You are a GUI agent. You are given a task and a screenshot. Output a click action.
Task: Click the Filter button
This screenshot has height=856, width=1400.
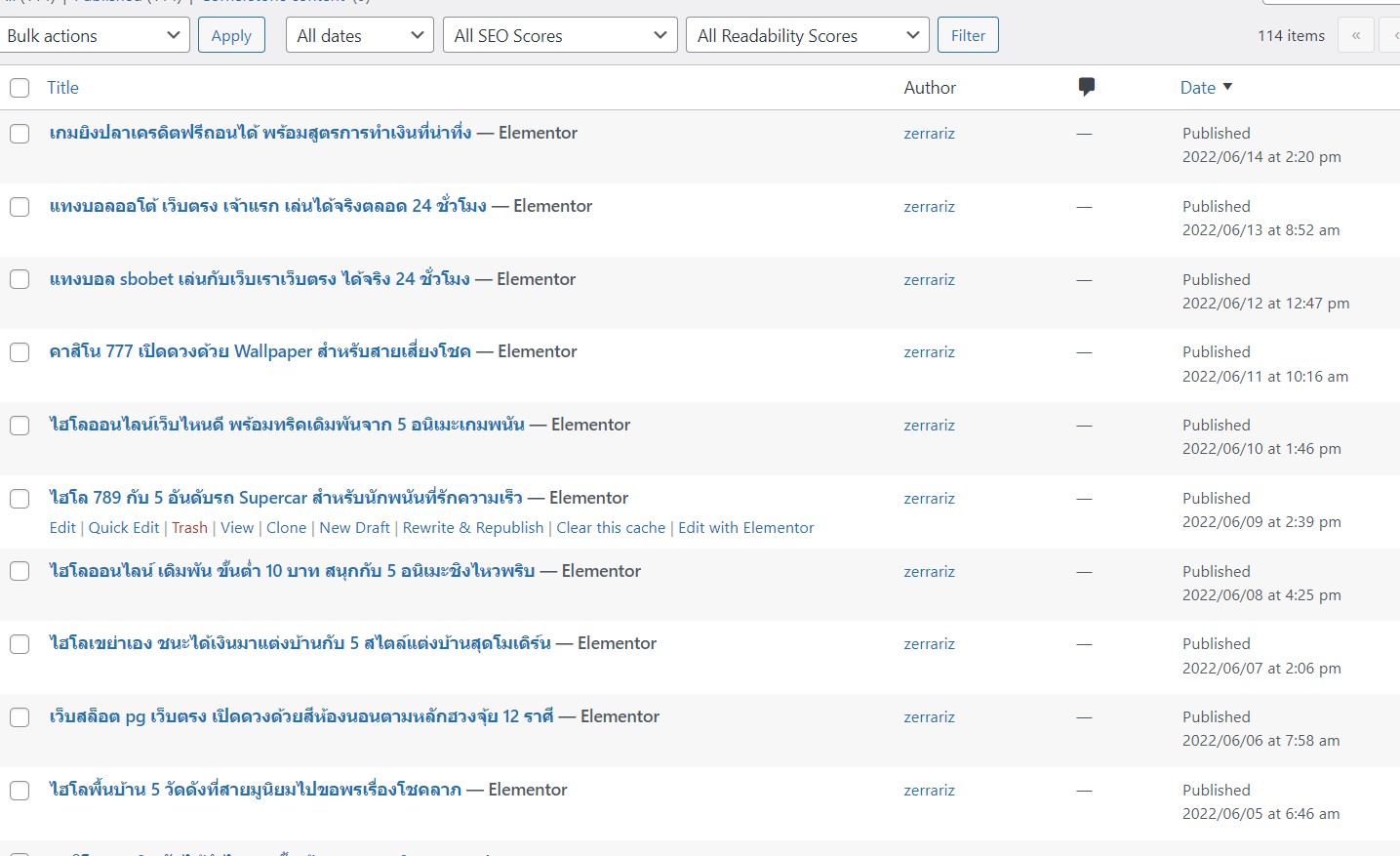pos(968,35)
